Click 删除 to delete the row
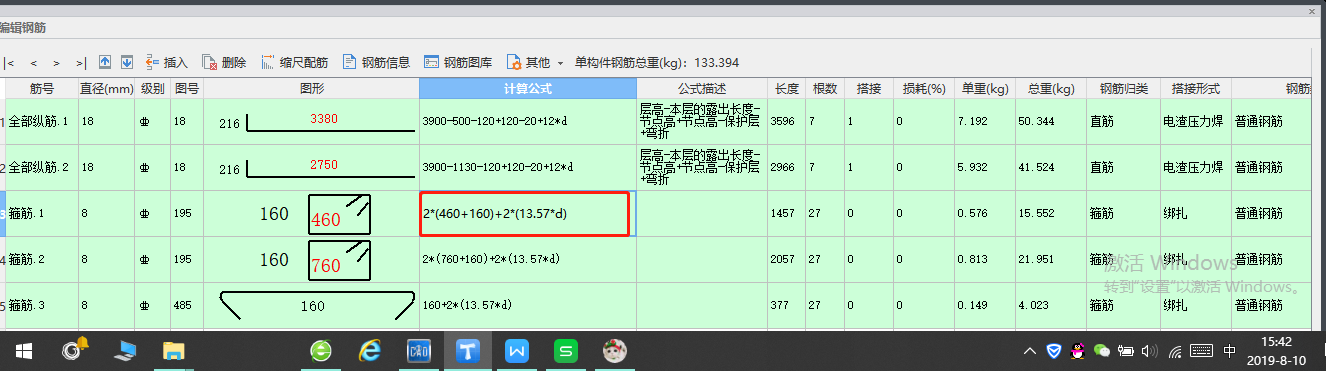Viewport: 1326px width, 371px height. pyautogui.click(x=224, y=62)
